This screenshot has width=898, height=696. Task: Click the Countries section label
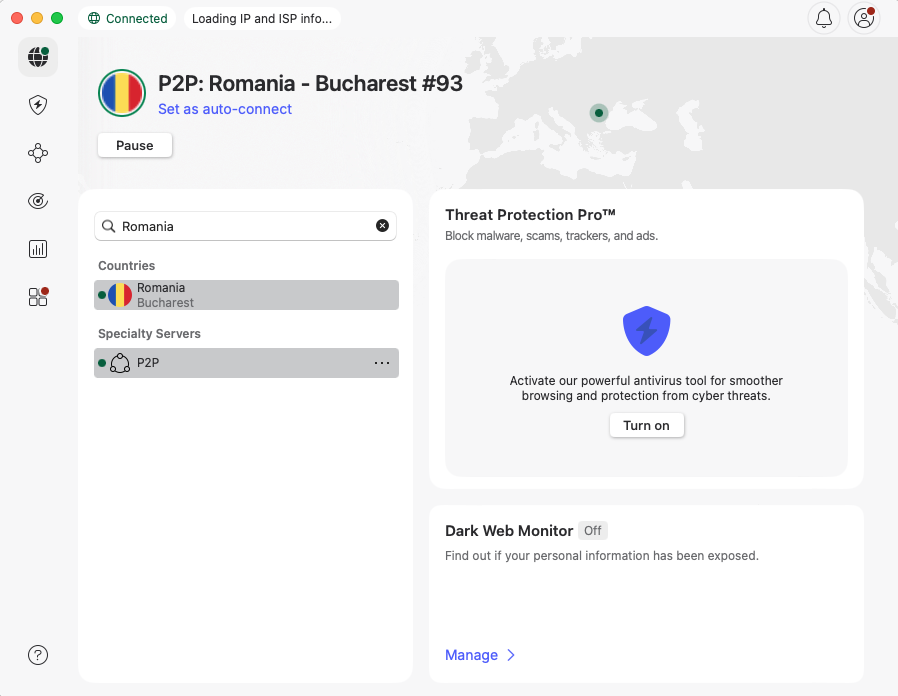127,265
